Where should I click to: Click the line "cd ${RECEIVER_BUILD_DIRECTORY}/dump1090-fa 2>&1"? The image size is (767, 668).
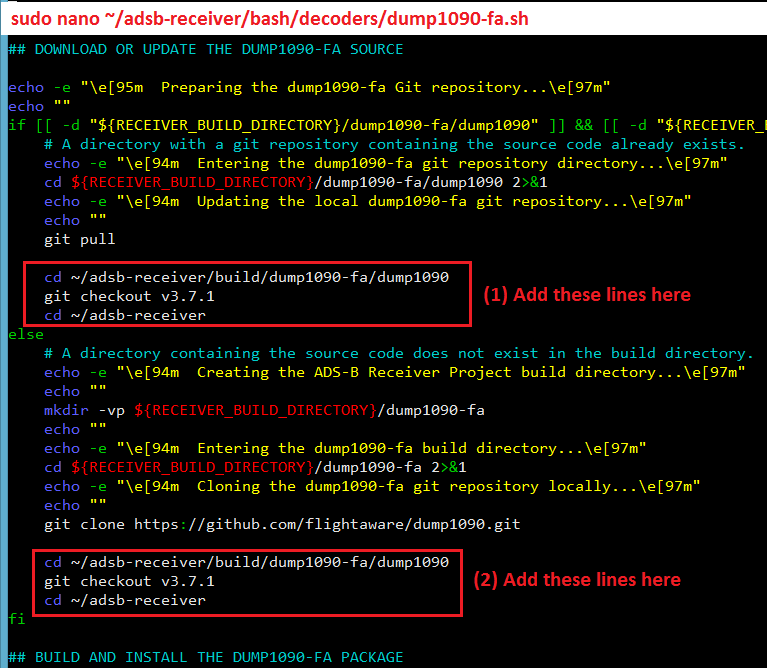click(x=255, y=468)
